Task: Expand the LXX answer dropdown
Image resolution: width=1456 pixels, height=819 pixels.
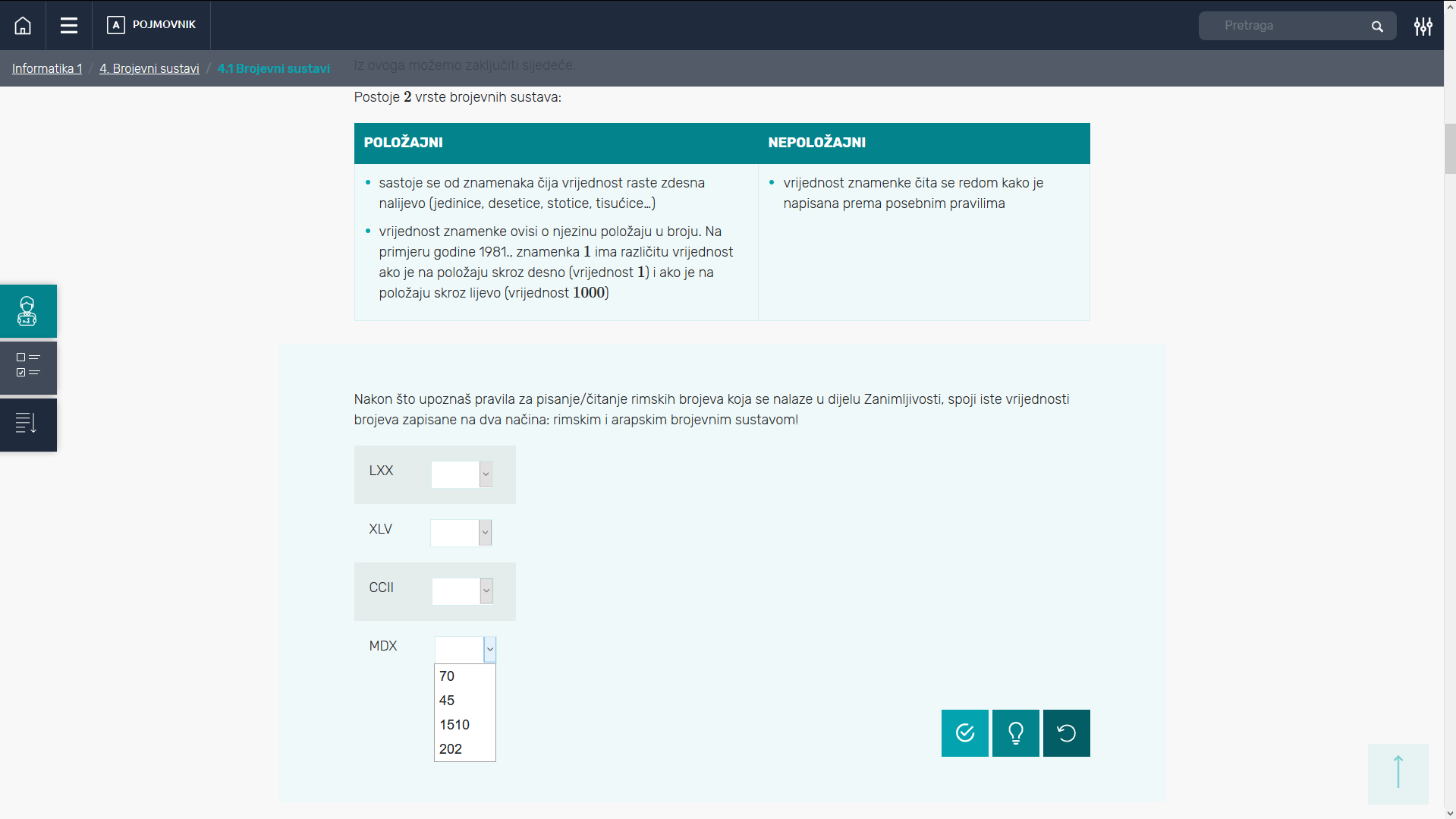Action: click(462, 474)
